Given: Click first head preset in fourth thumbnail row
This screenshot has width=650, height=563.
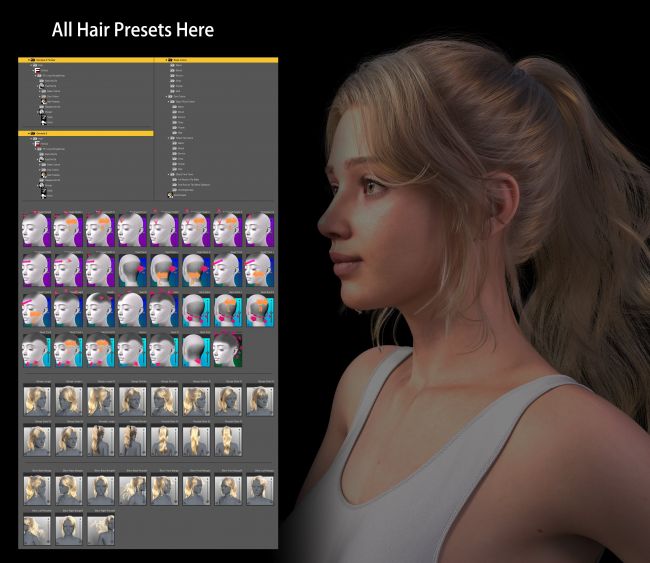Looking at the screenshot, I should tap(35, 350).
